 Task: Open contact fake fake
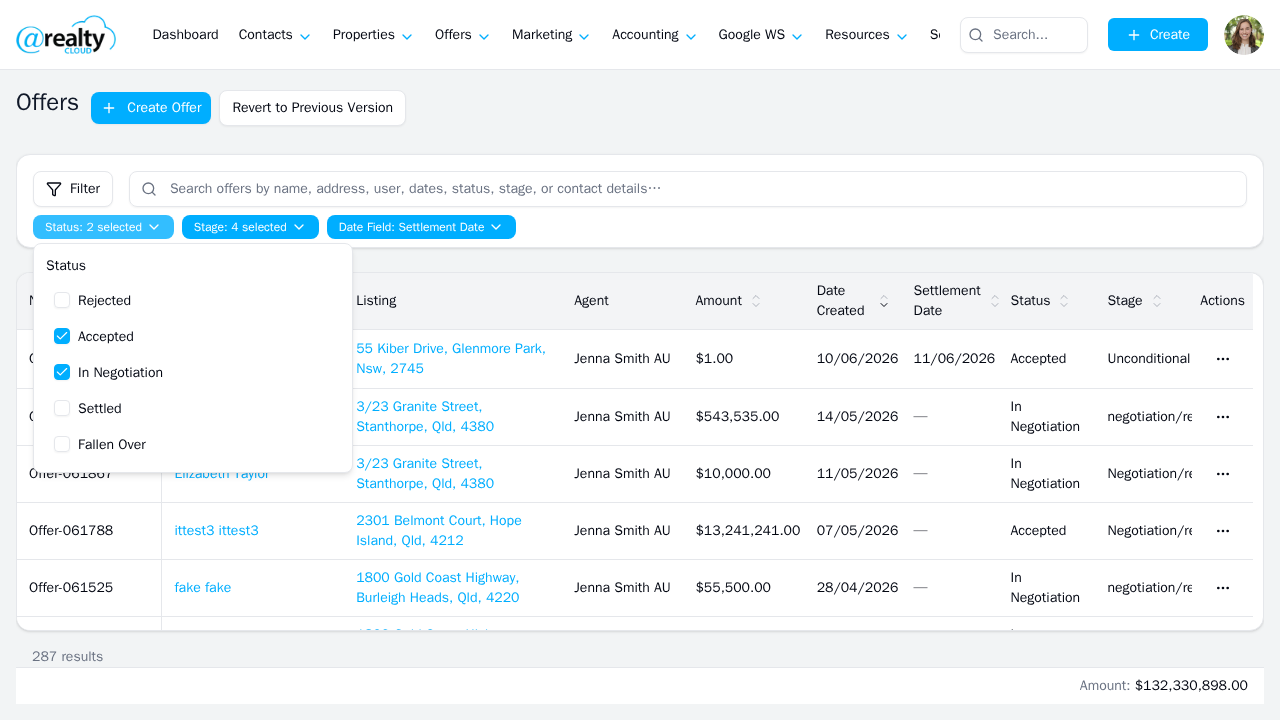(203, 588)
